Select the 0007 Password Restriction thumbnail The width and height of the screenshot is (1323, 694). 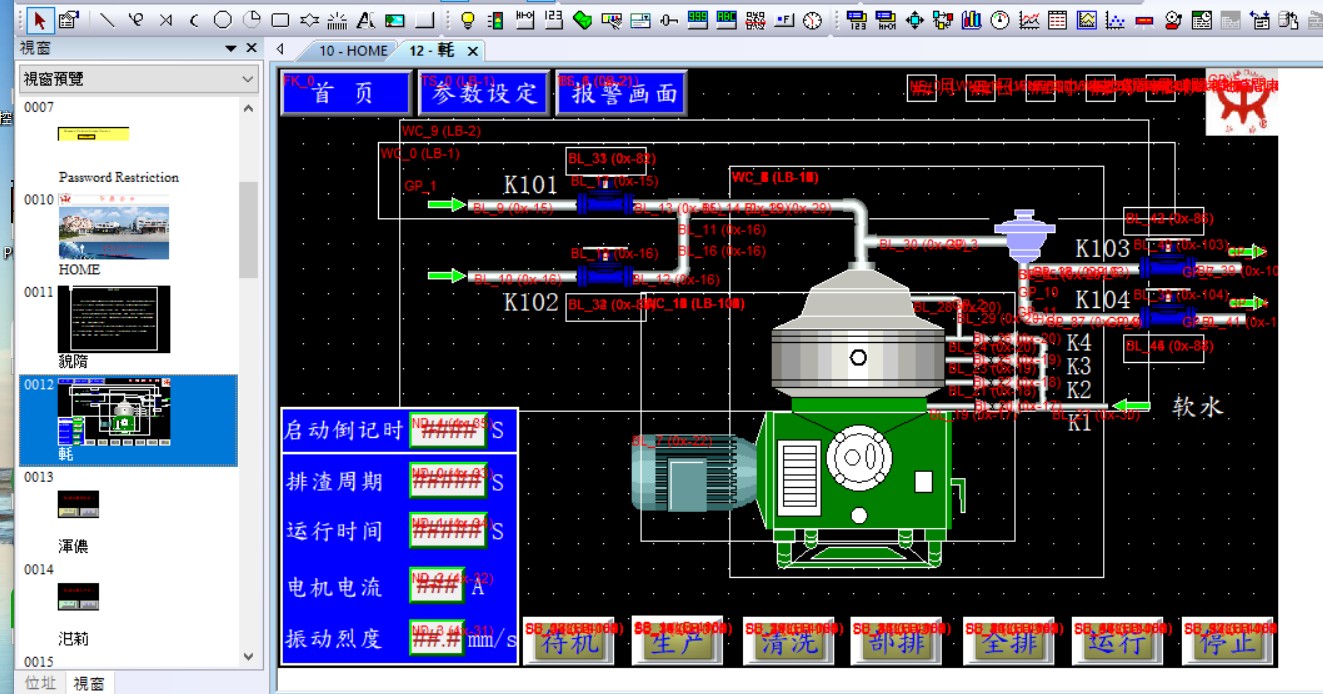coord(93,134)
